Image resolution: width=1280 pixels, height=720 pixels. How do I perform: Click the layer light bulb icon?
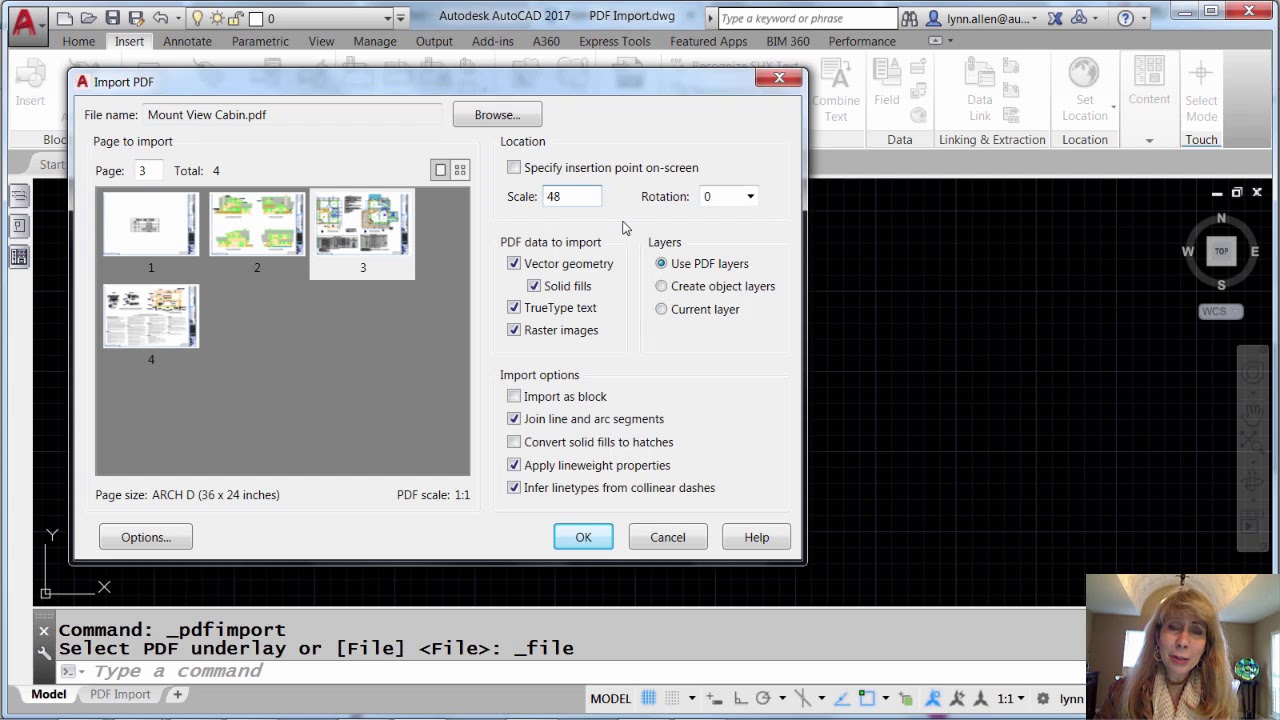[197, 18]
